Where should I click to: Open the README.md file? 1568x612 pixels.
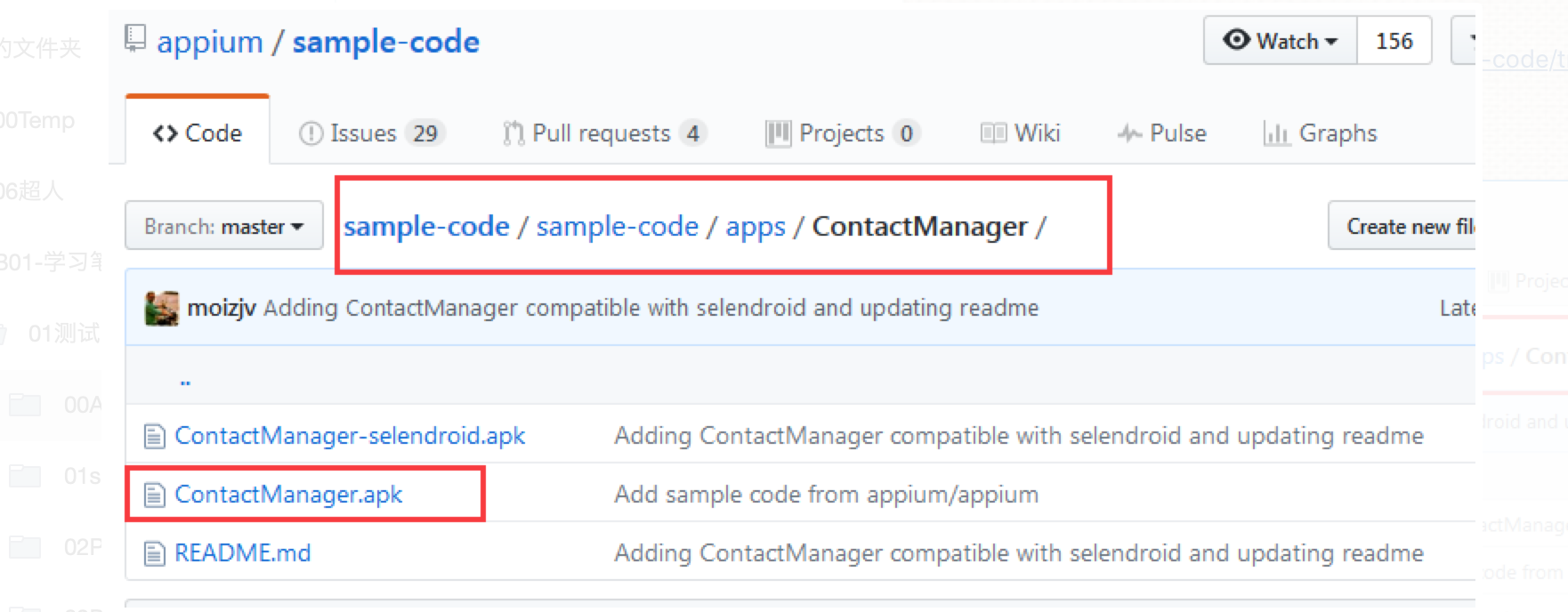(243, 553)
